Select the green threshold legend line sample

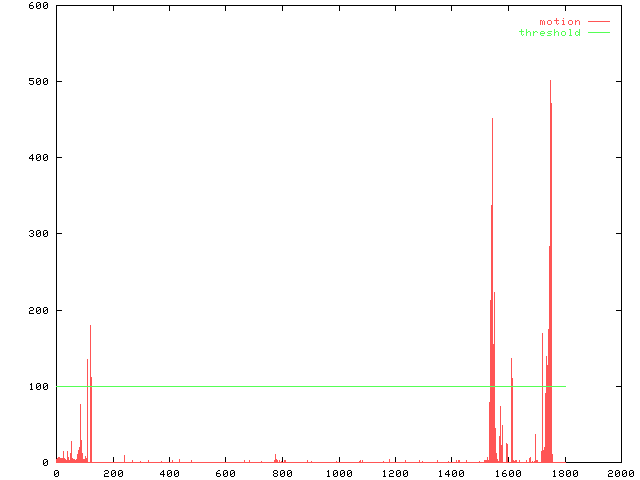[598, 33]
